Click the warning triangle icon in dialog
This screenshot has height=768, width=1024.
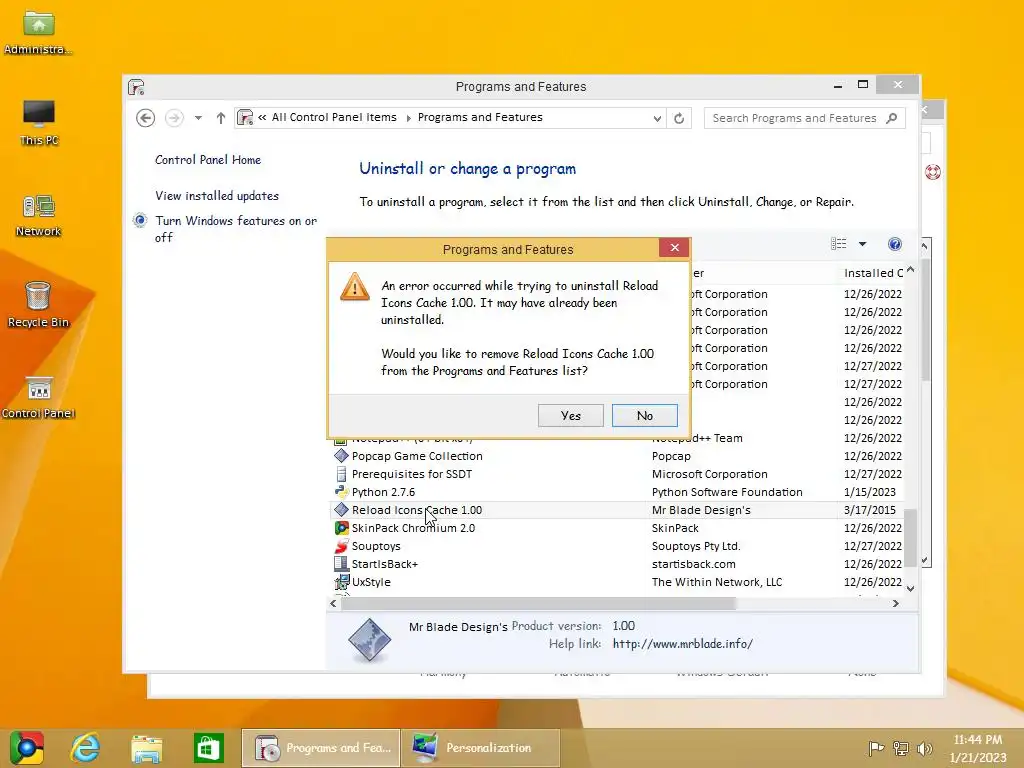click(x=355, y=287)
